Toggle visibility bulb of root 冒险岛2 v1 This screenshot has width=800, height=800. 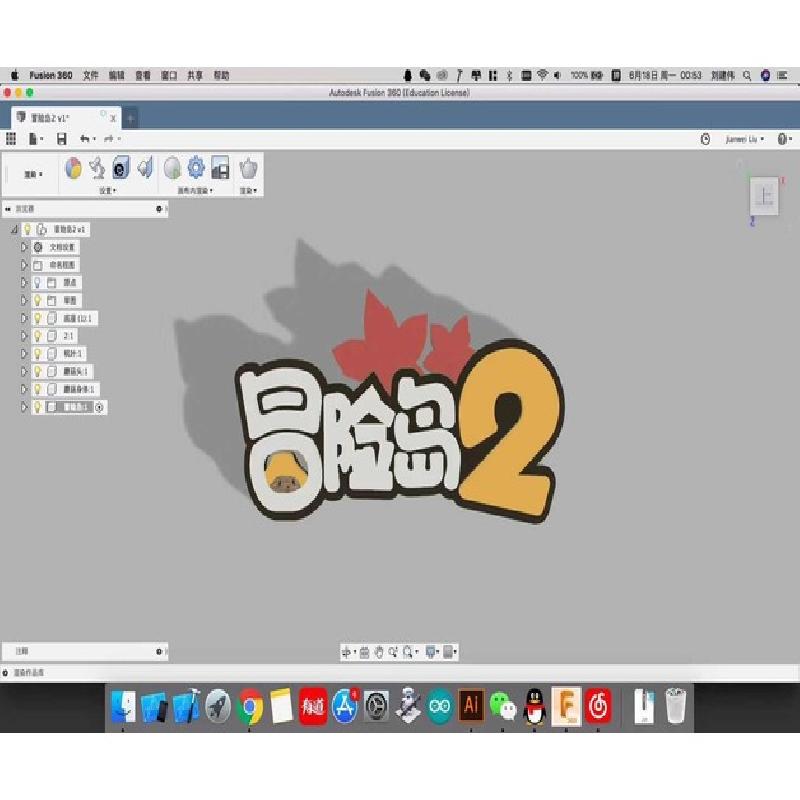tap(28, 229)
